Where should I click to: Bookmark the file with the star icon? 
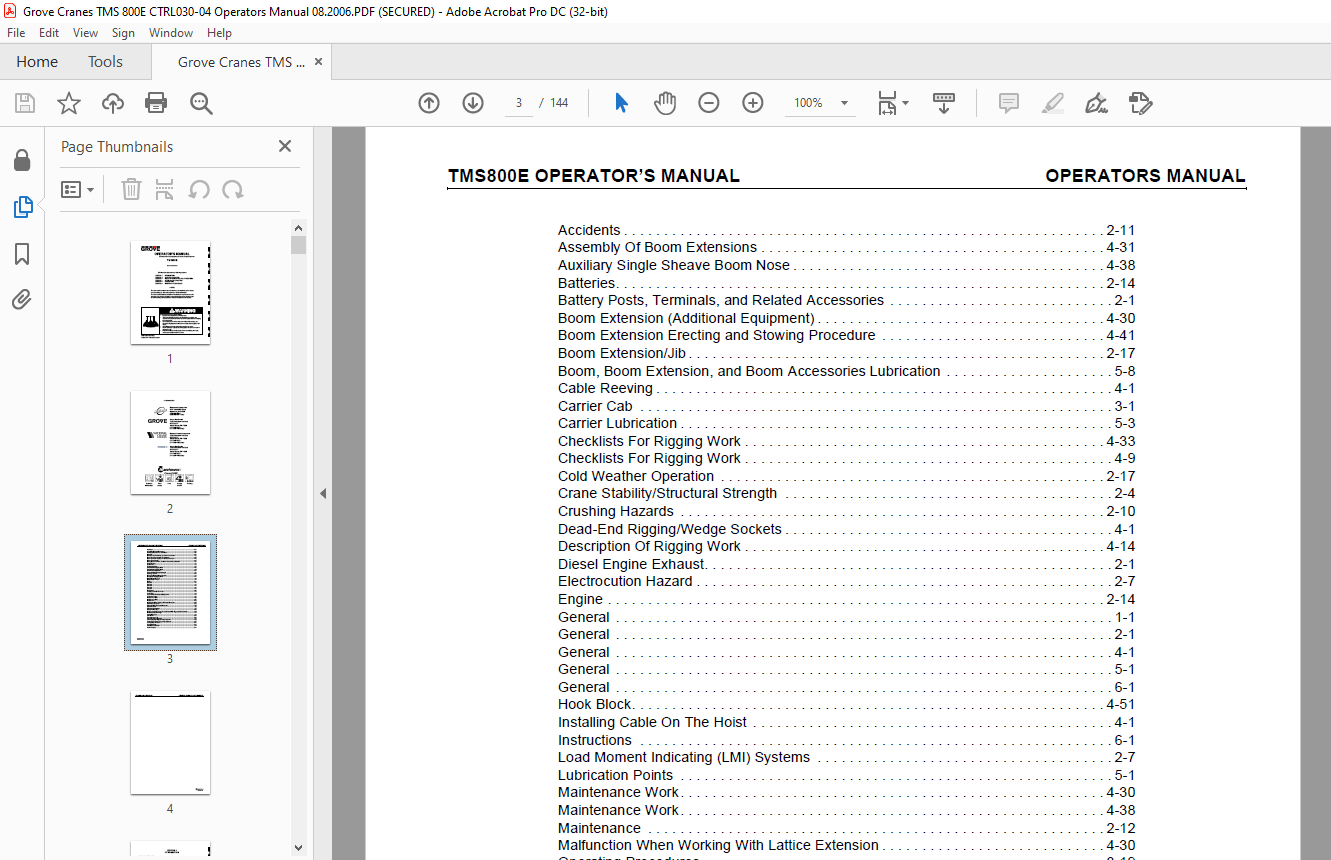coord(69,103)
